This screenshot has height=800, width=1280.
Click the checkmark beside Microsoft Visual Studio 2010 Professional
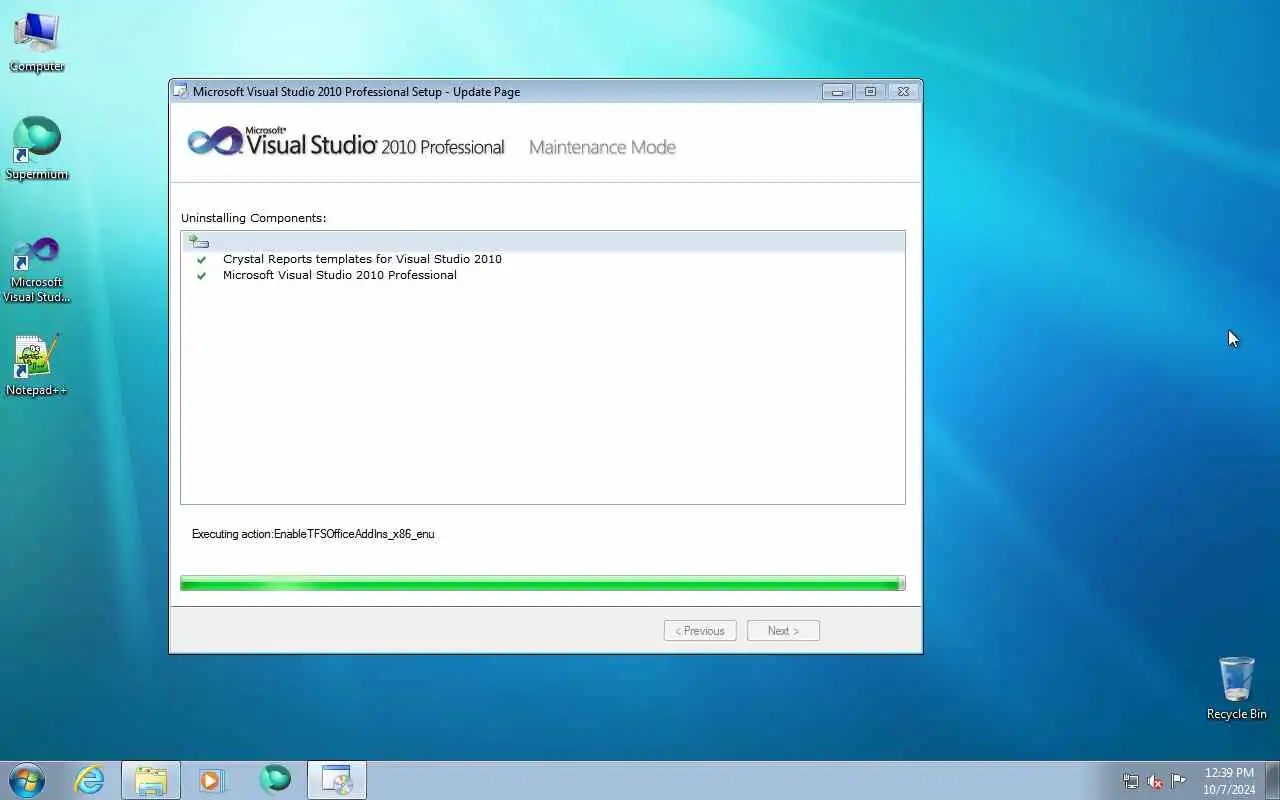pyautogui.click(x=201, y=275)
